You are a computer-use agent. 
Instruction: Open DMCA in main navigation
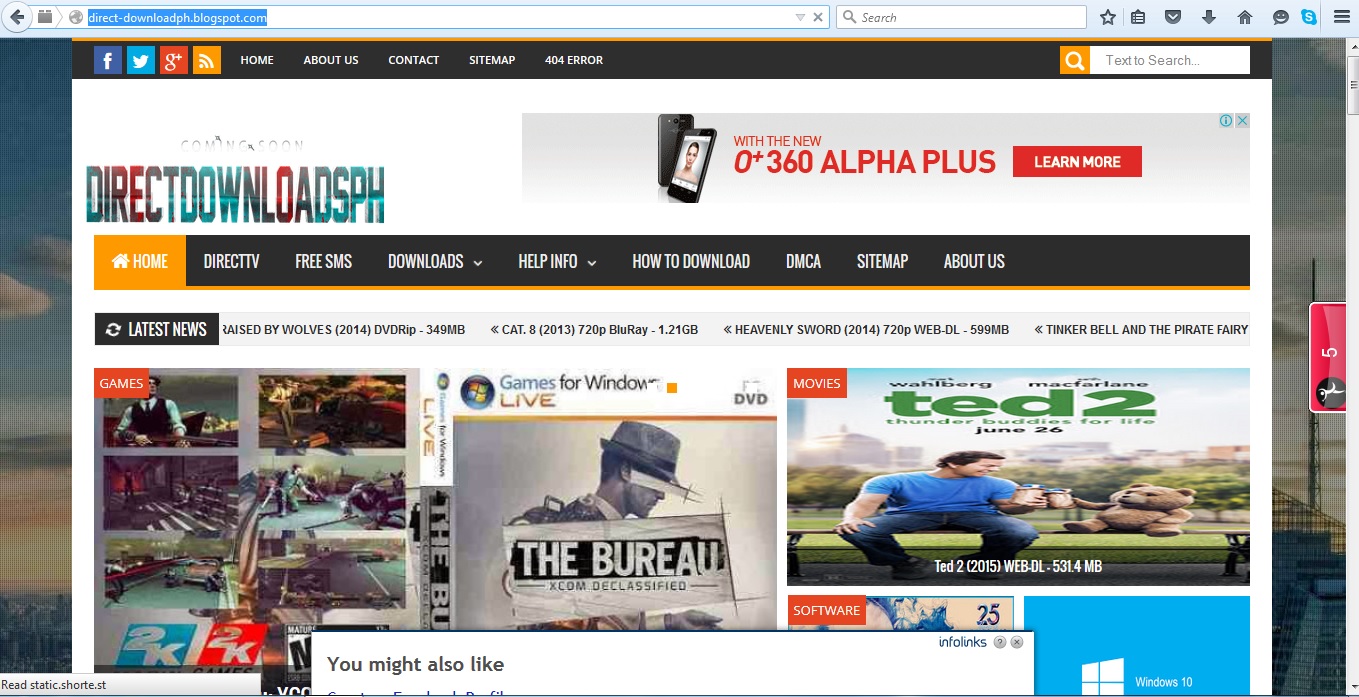[803, 261]
